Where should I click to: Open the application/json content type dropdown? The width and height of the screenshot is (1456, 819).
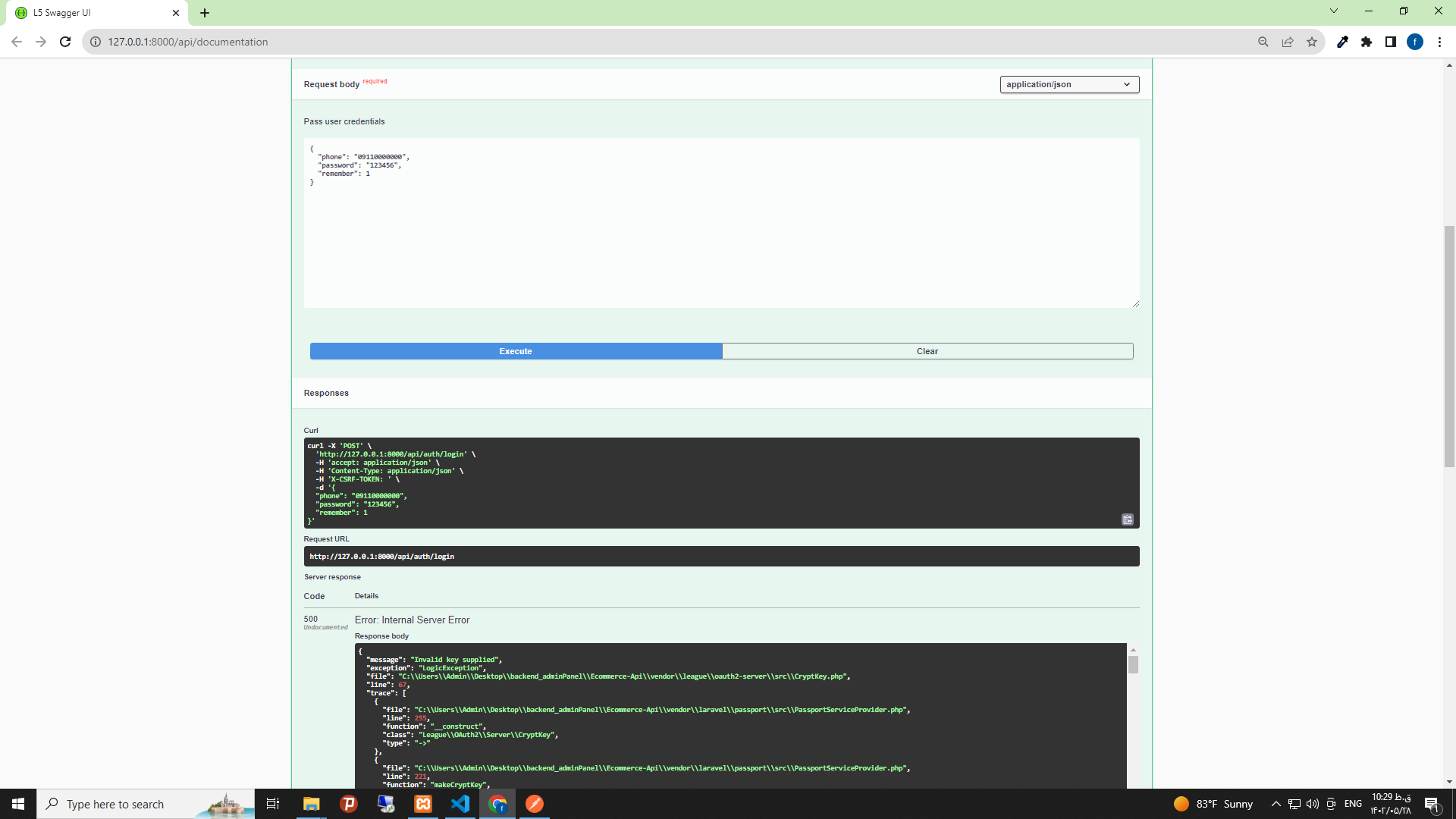[1068, 84]
